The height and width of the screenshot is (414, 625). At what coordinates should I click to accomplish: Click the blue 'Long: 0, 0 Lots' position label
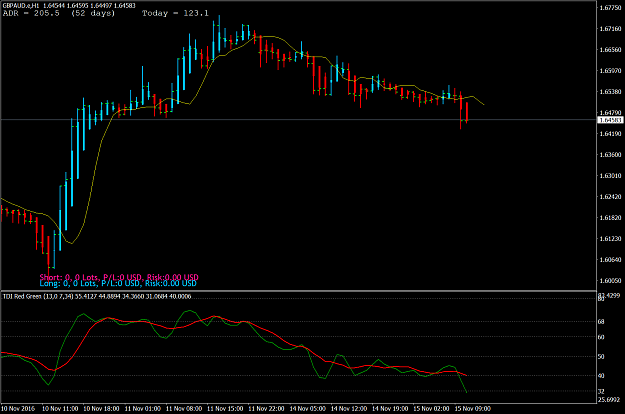click(x=118, y=283)
